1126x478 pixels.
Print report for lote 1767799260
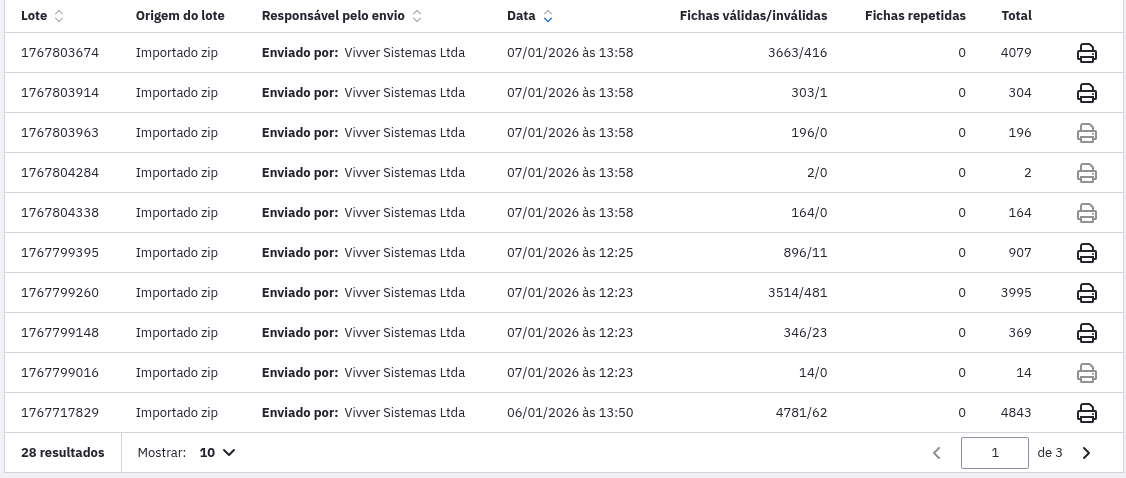click(1086, 293)
